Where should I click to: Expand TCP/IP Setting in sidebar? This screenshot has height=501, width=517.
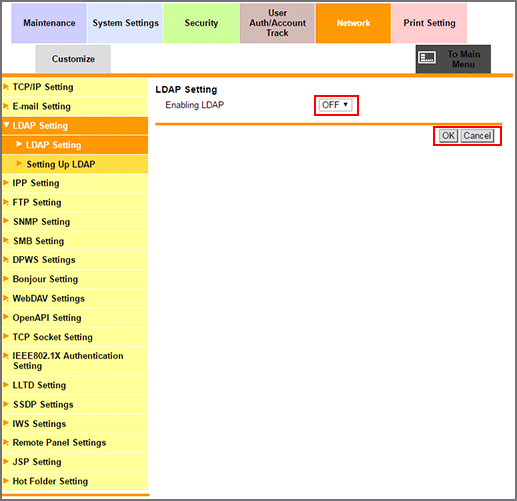click(x=75, y=87)
